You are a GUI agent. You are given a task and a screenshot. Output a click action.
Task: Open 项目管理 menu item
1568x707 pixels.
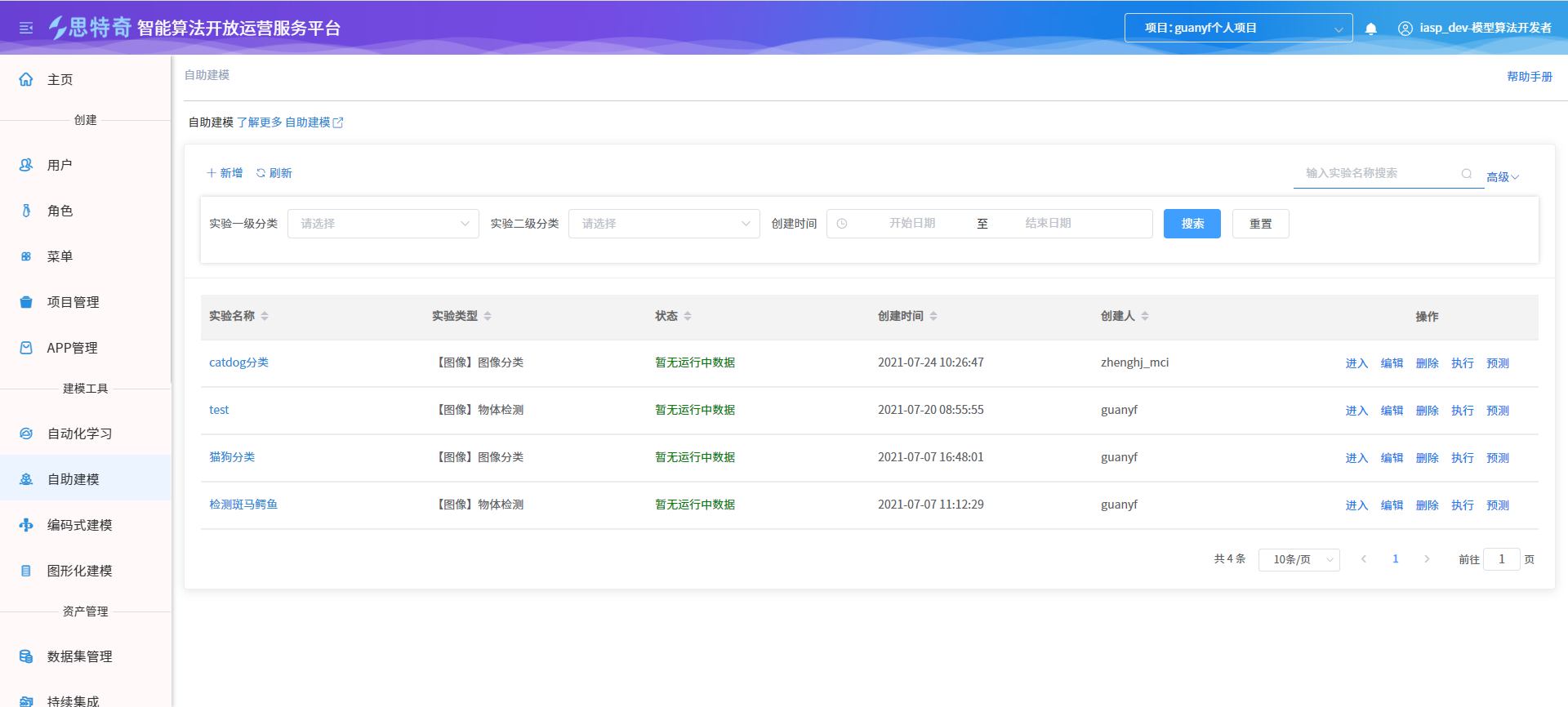tap(86, 302)
